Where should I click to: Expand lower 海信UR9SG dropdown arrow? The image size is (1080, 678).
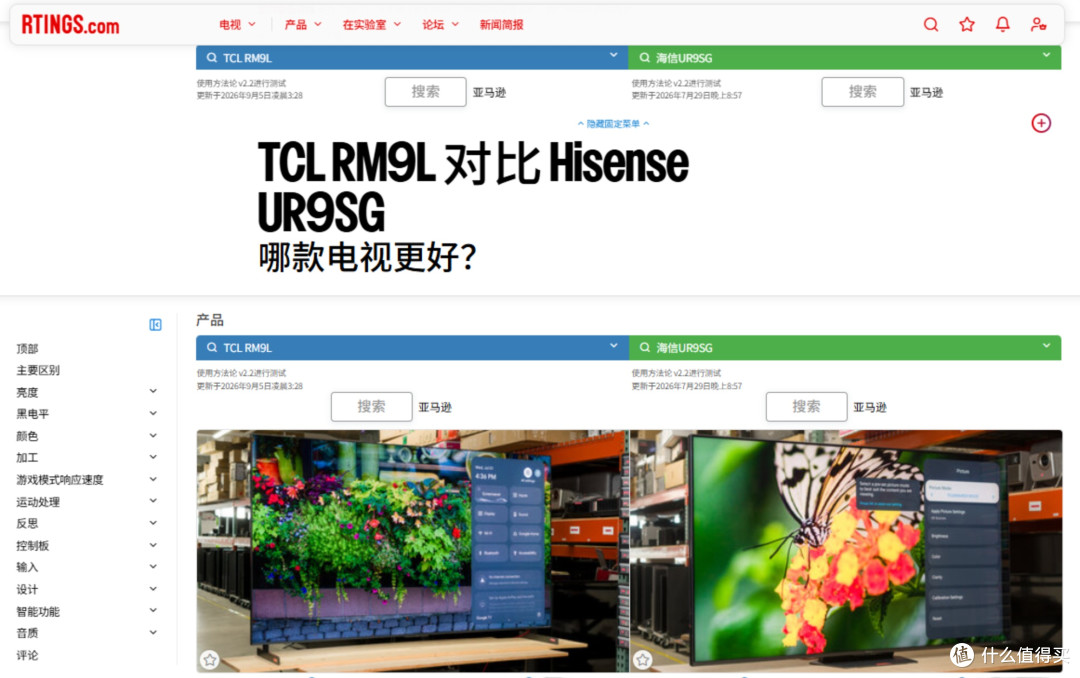click(x=1046, y=345)
